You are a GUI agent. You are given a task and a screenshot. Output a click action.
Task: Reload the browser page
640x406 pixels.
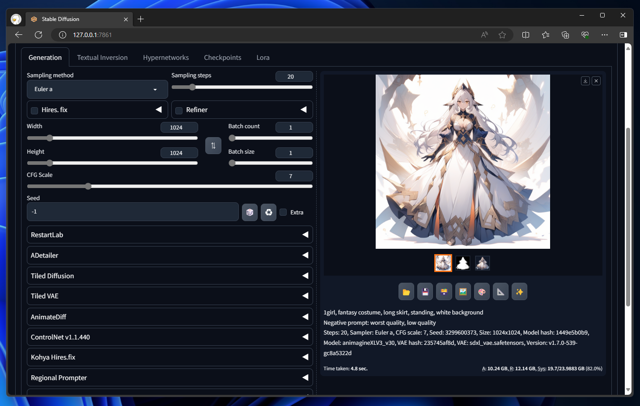(x=38, y=35)
